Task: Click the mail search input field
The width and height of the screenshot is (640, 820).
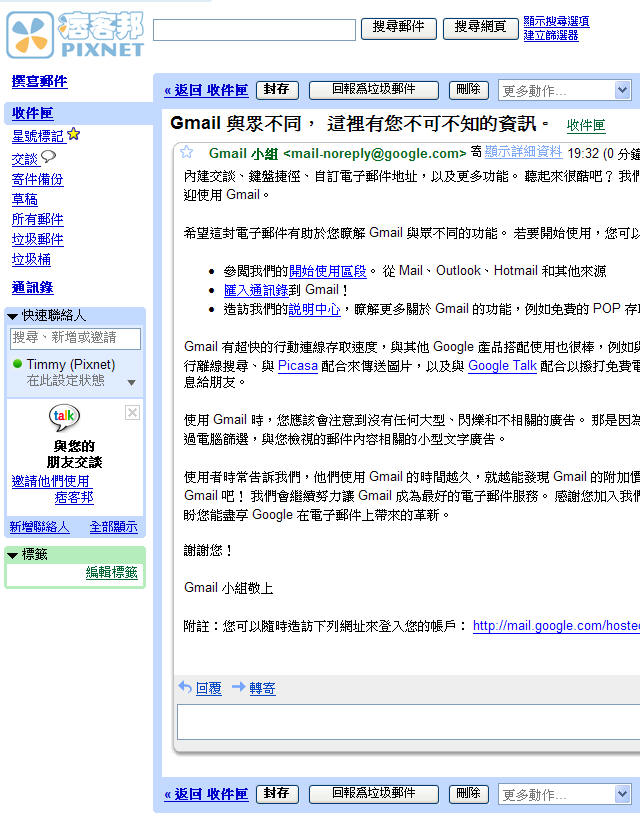Action: [254, 29]
